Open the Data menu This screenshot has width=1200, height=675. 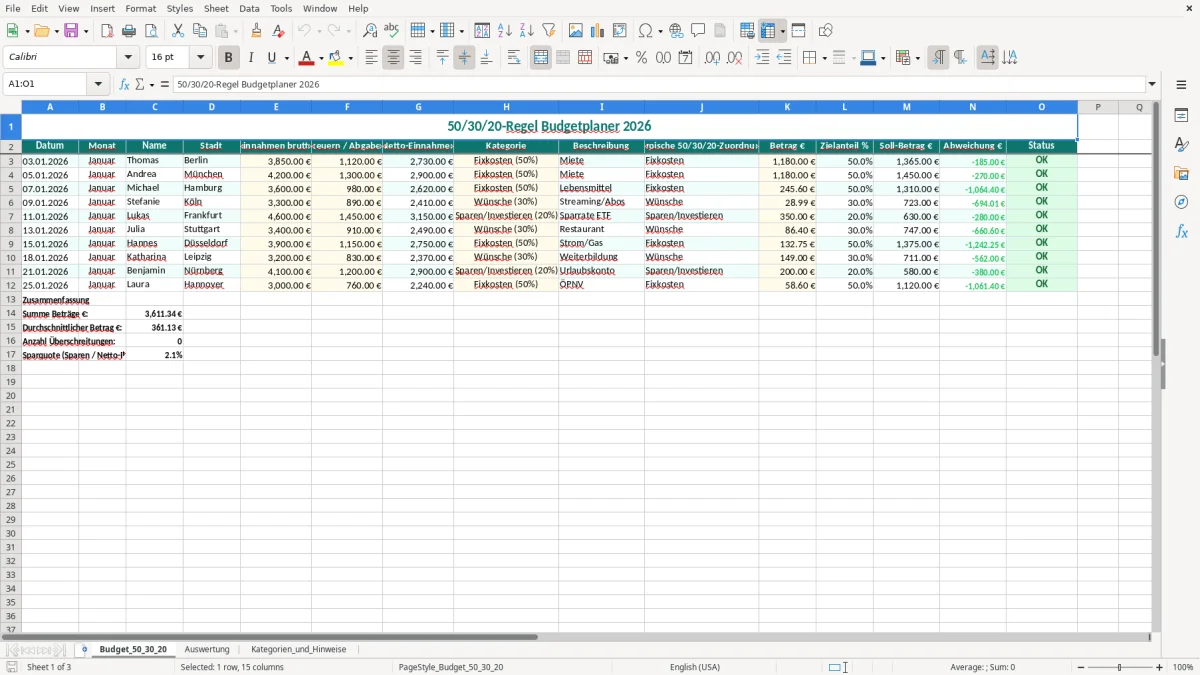point(249,8)
